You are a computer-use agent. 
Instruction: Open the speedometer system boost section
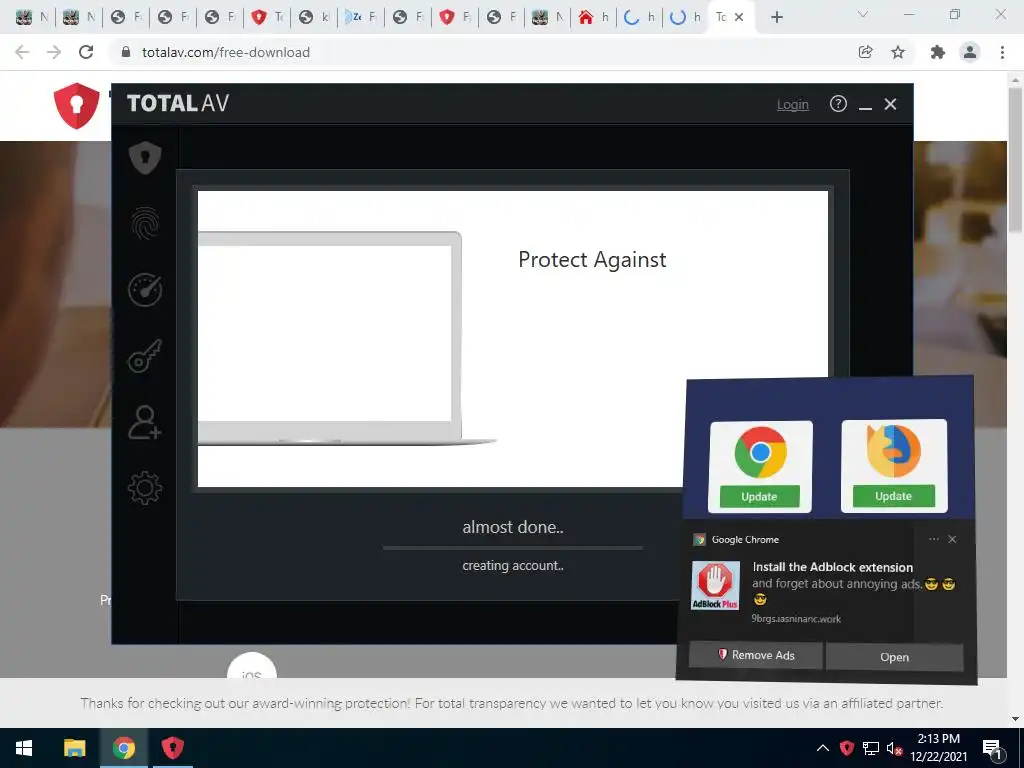(x=145, y=290)
